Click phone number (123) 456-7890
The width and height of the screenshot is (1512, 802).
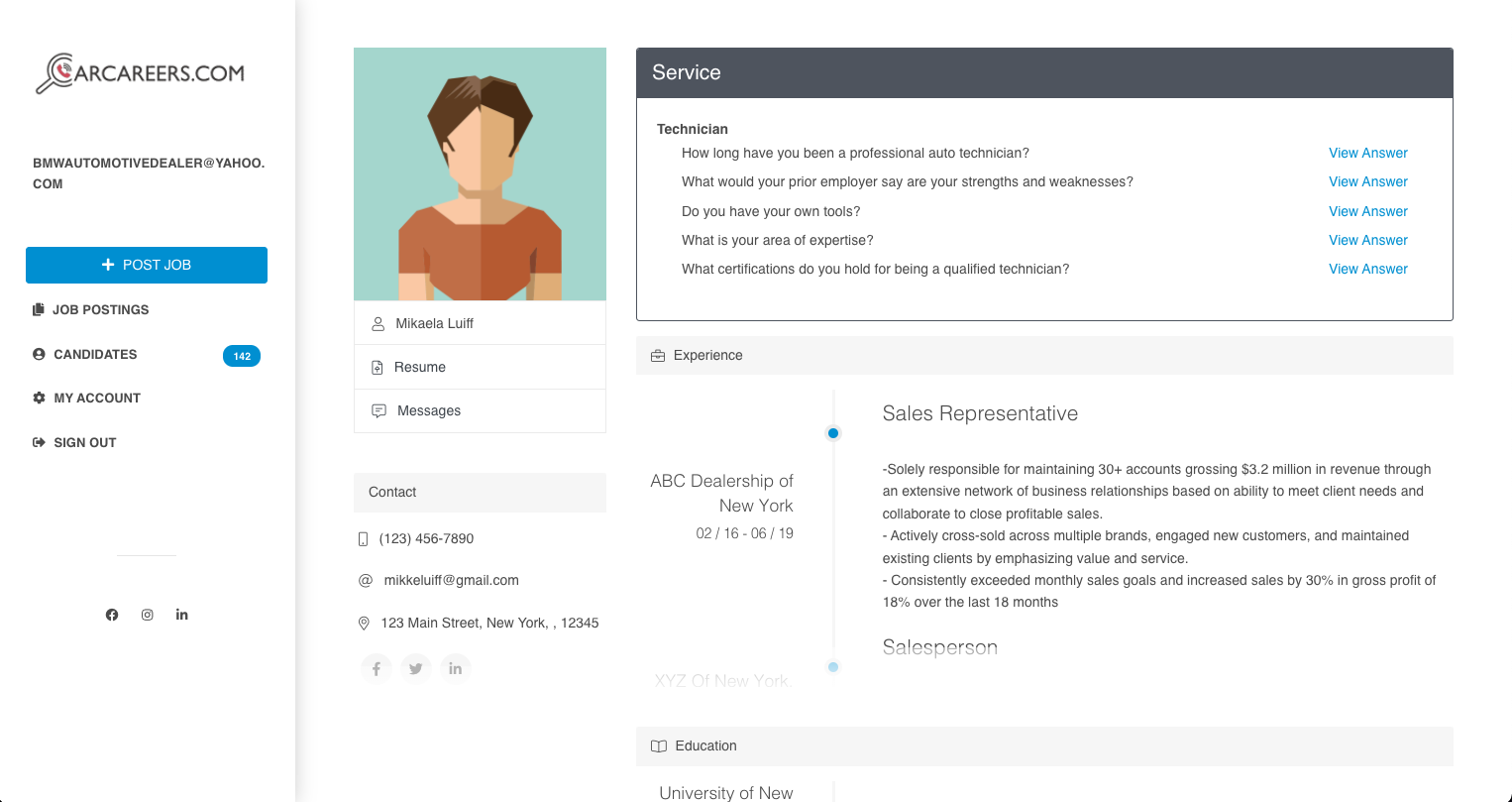[426, 538]
